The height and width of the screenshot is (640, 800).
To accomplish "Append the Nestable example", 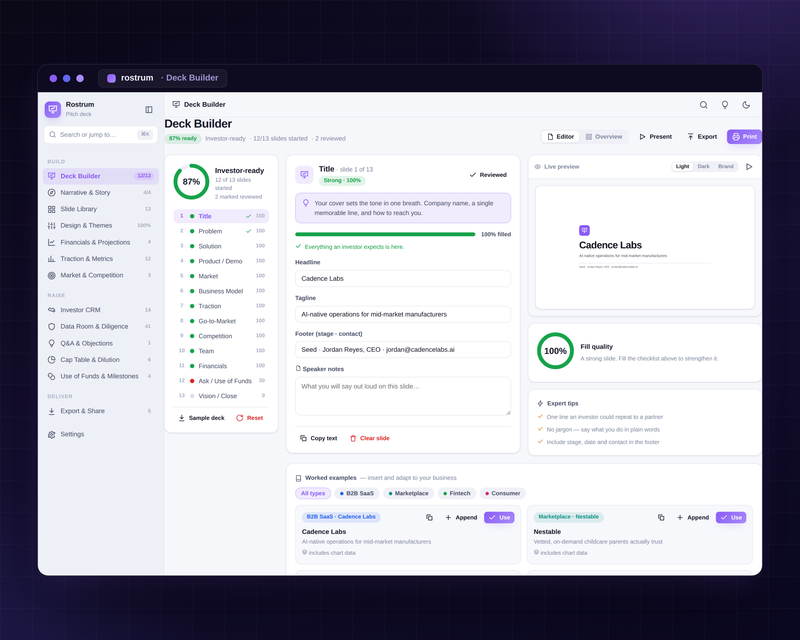I will click(693, 518).
